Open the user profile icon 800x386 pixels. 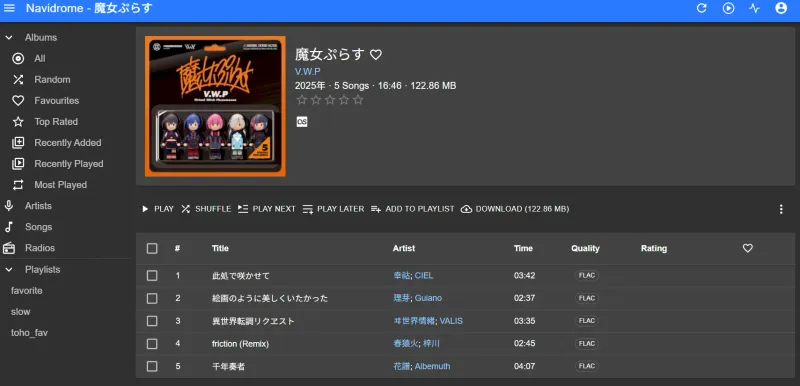(781, 8)
